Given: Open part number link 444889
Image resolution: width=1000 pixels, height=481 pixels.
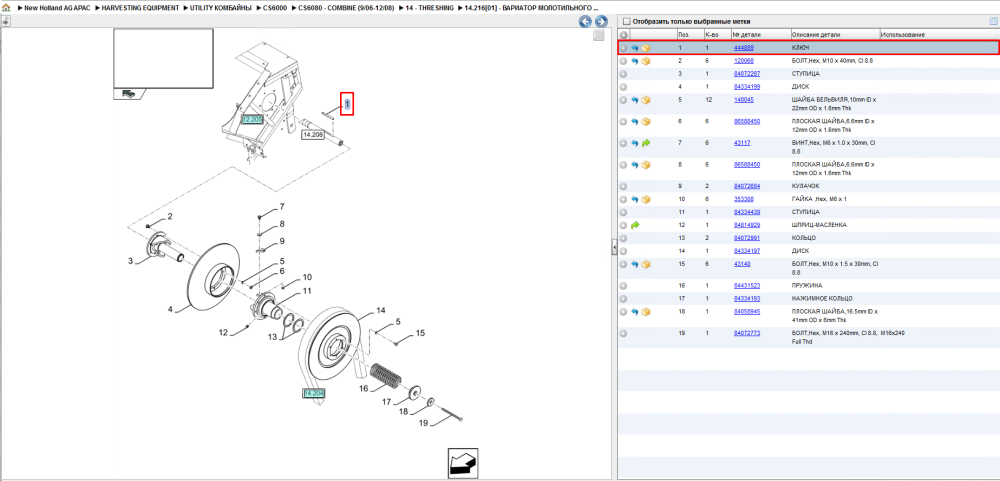Looking at the screenshot, I should 744,48.
